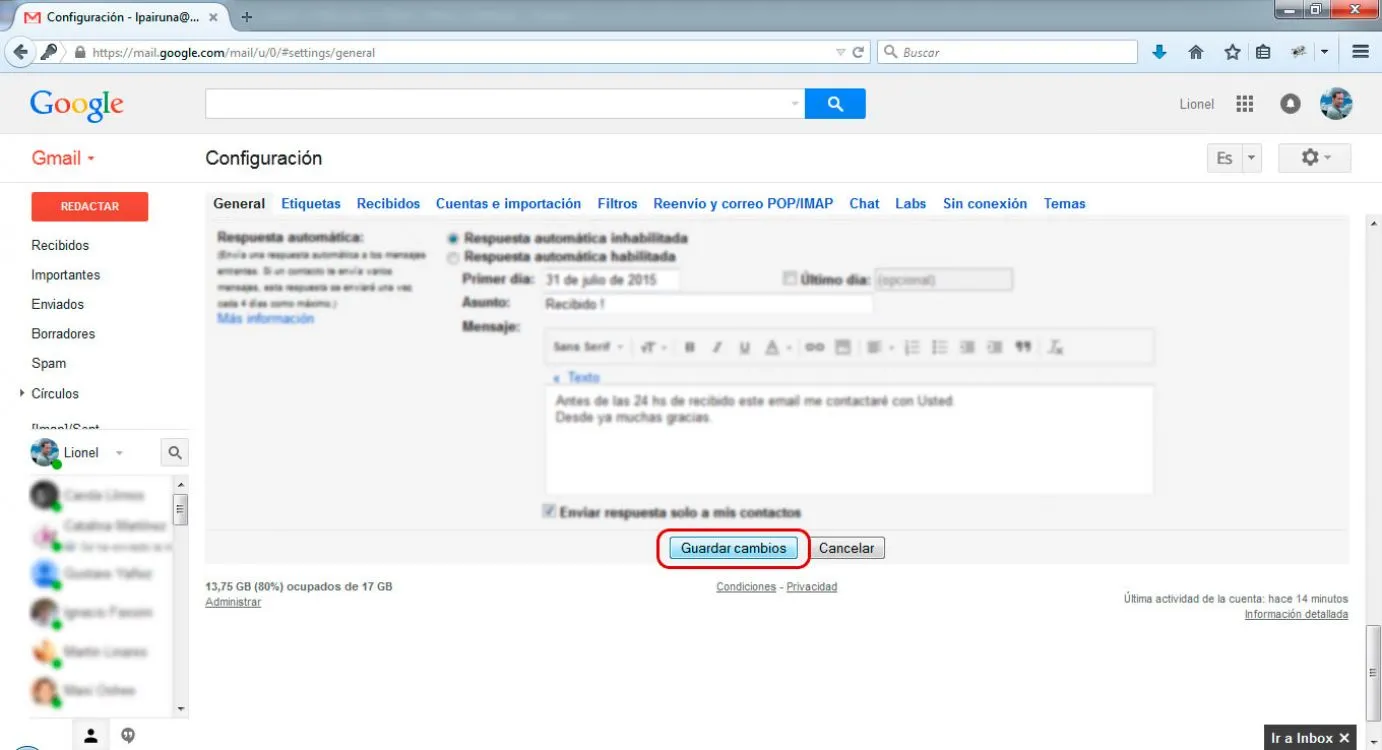Open the Administrar storage link
Screen dimensions: 1382x750
pos(233,602)
